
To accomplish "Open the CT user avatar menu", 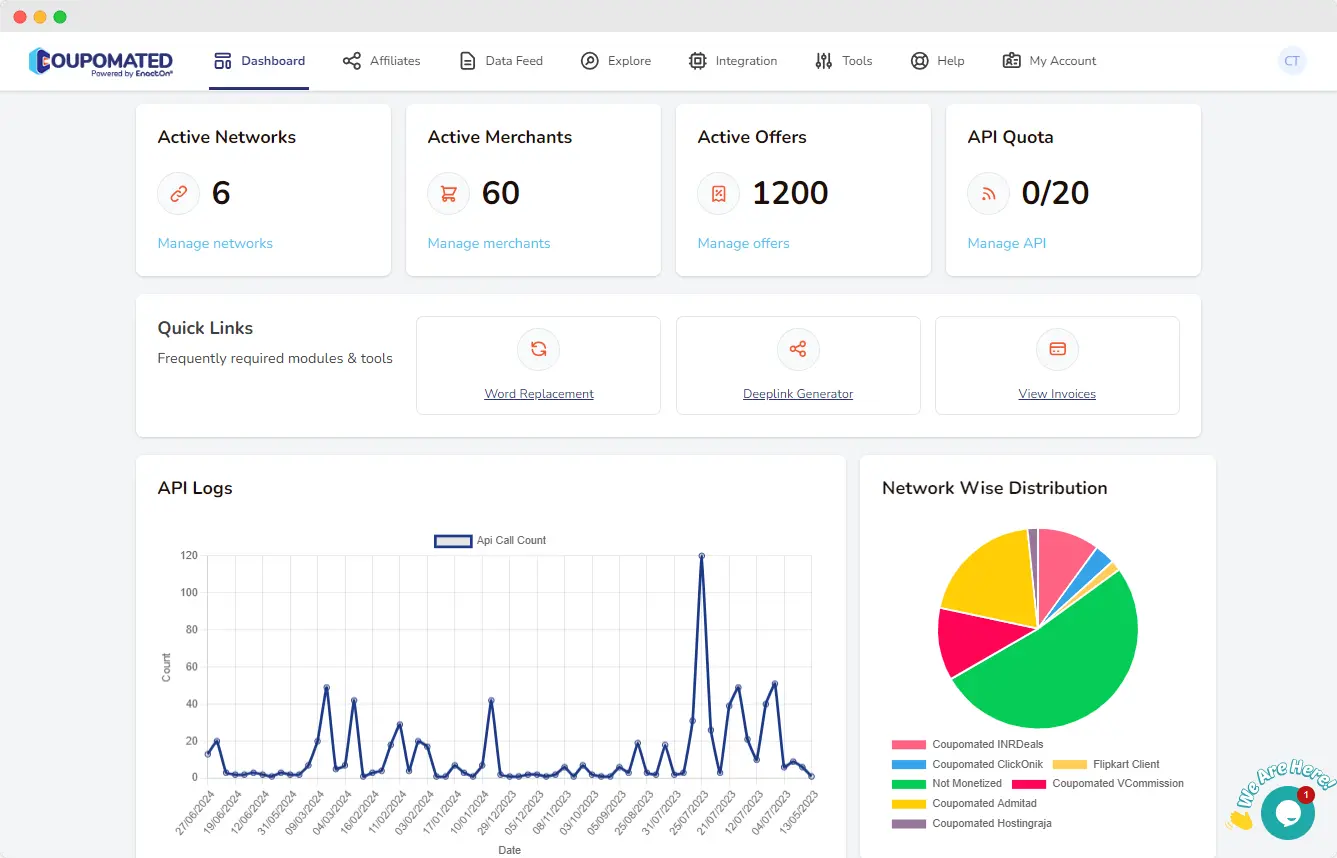I will point(1292,61).
